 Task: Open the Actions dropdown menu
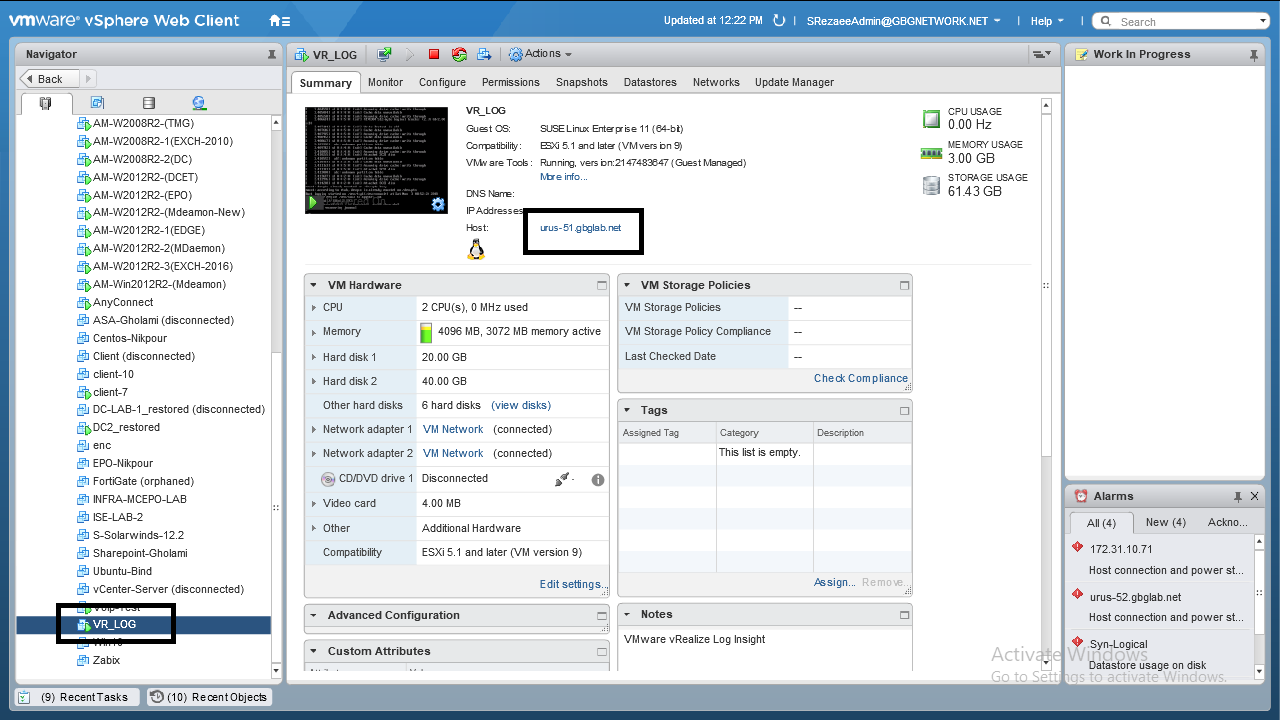(x=541, y=54)
